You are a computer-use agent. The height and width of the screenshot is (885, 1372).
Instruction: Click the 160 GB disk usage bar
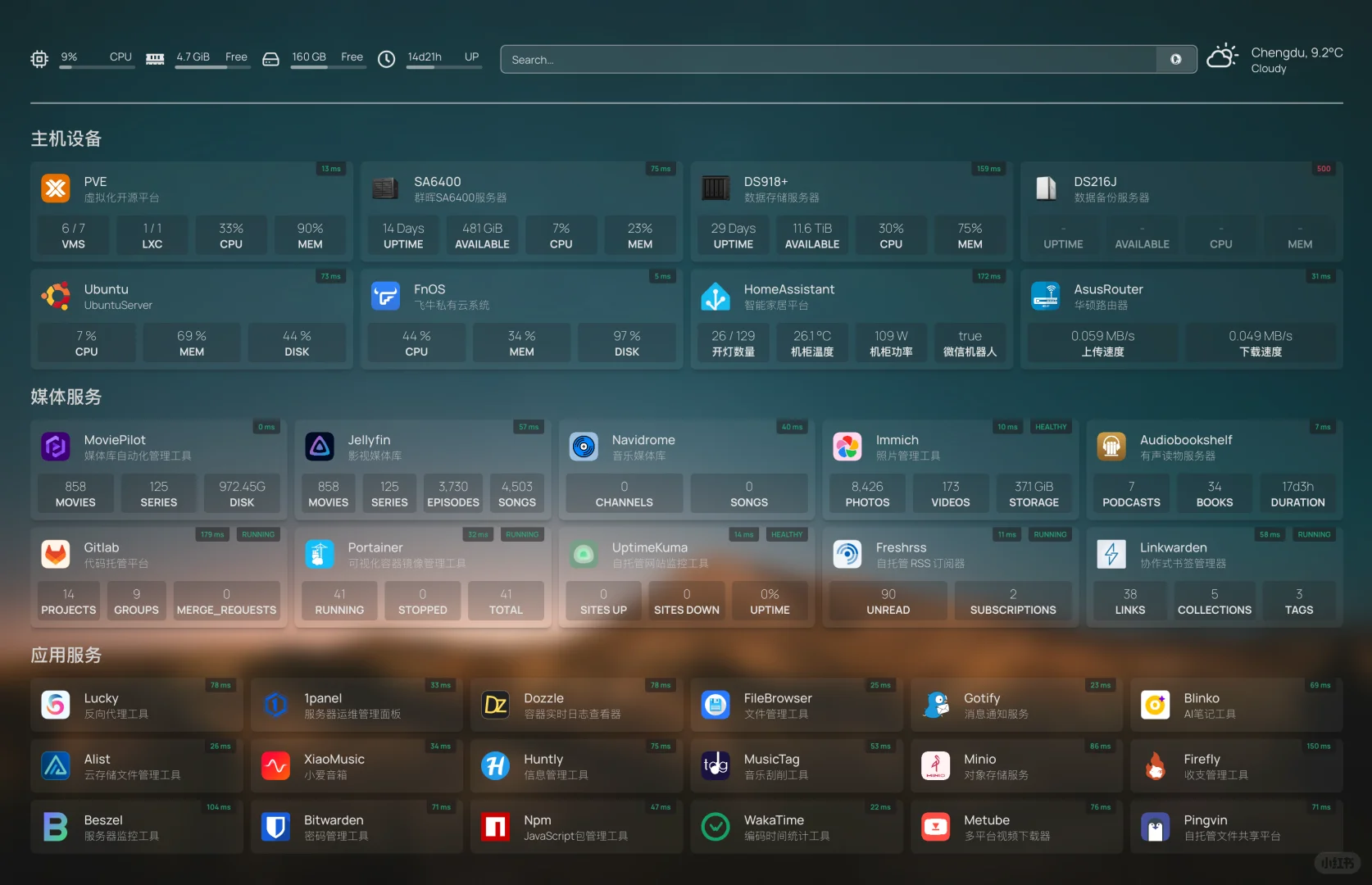(329, 67)
